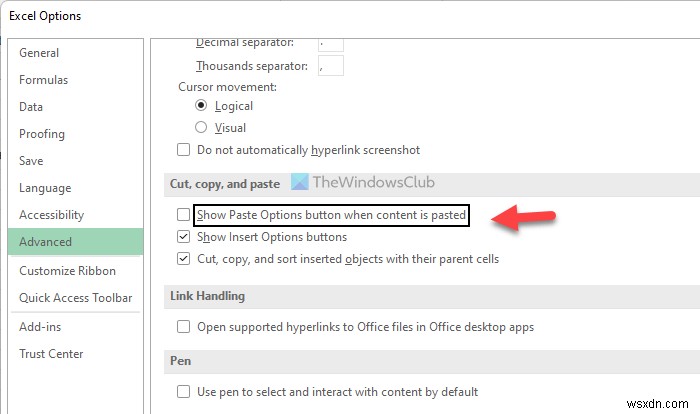Viewport: 700px width, 414px height.
Task: Open Customize Ribbon settings
Action: click(x=67, y=271)
